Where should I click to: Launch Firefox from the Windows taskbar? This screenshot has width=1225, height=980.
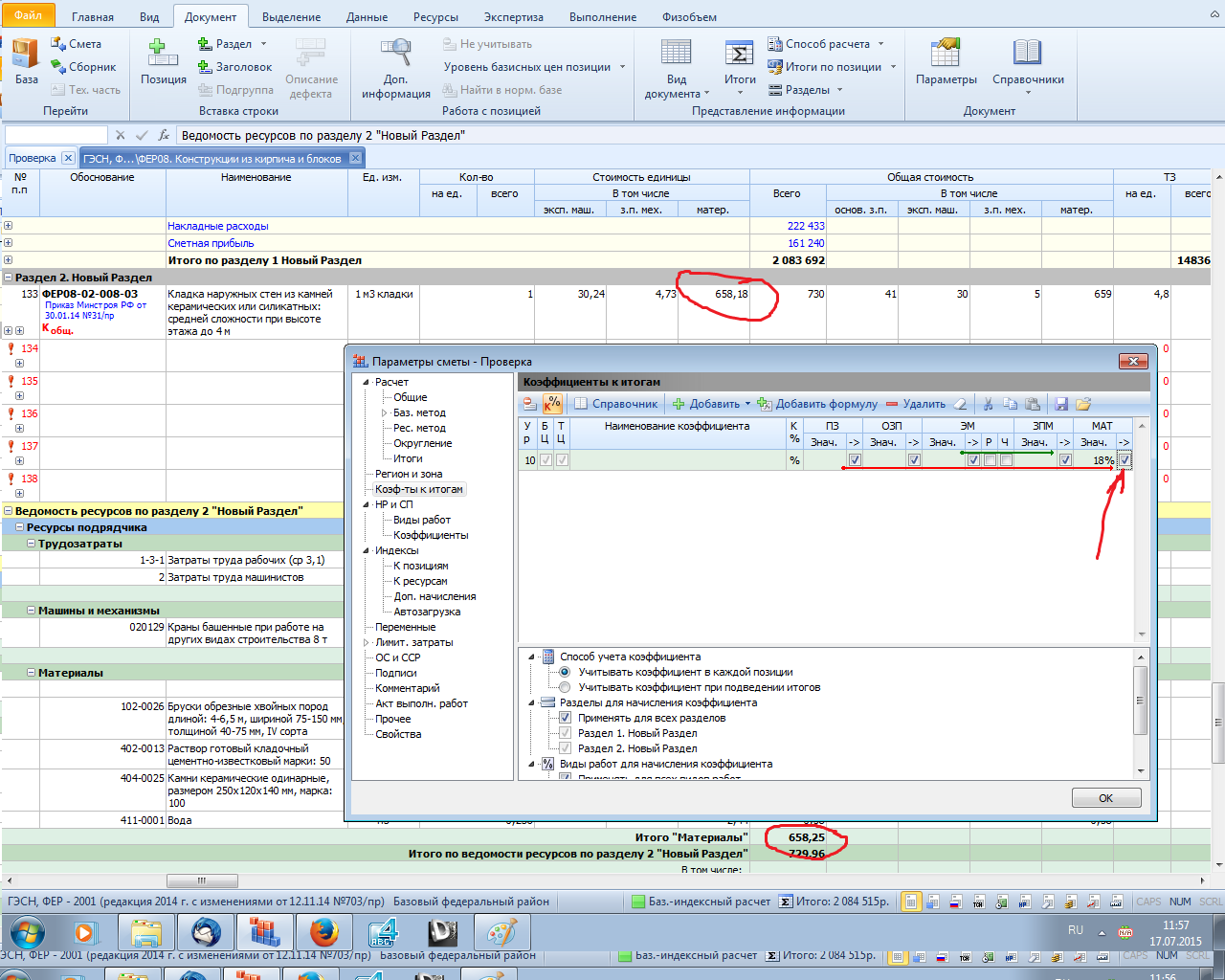coord(323,931)
